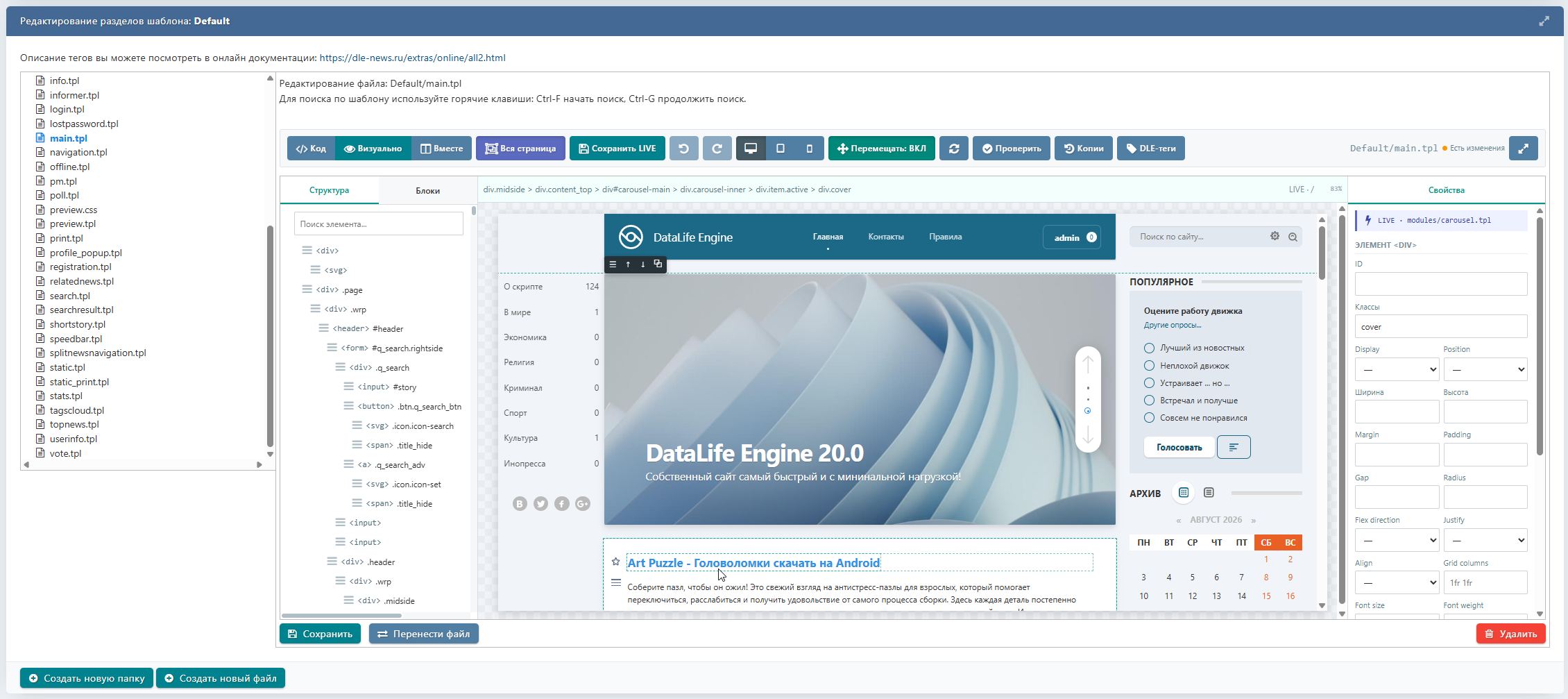Image resolution: width=1568 pixels, height=699 pixels.
Task: Click the file list vertical scrollbar
Action: tap(270, 337)
